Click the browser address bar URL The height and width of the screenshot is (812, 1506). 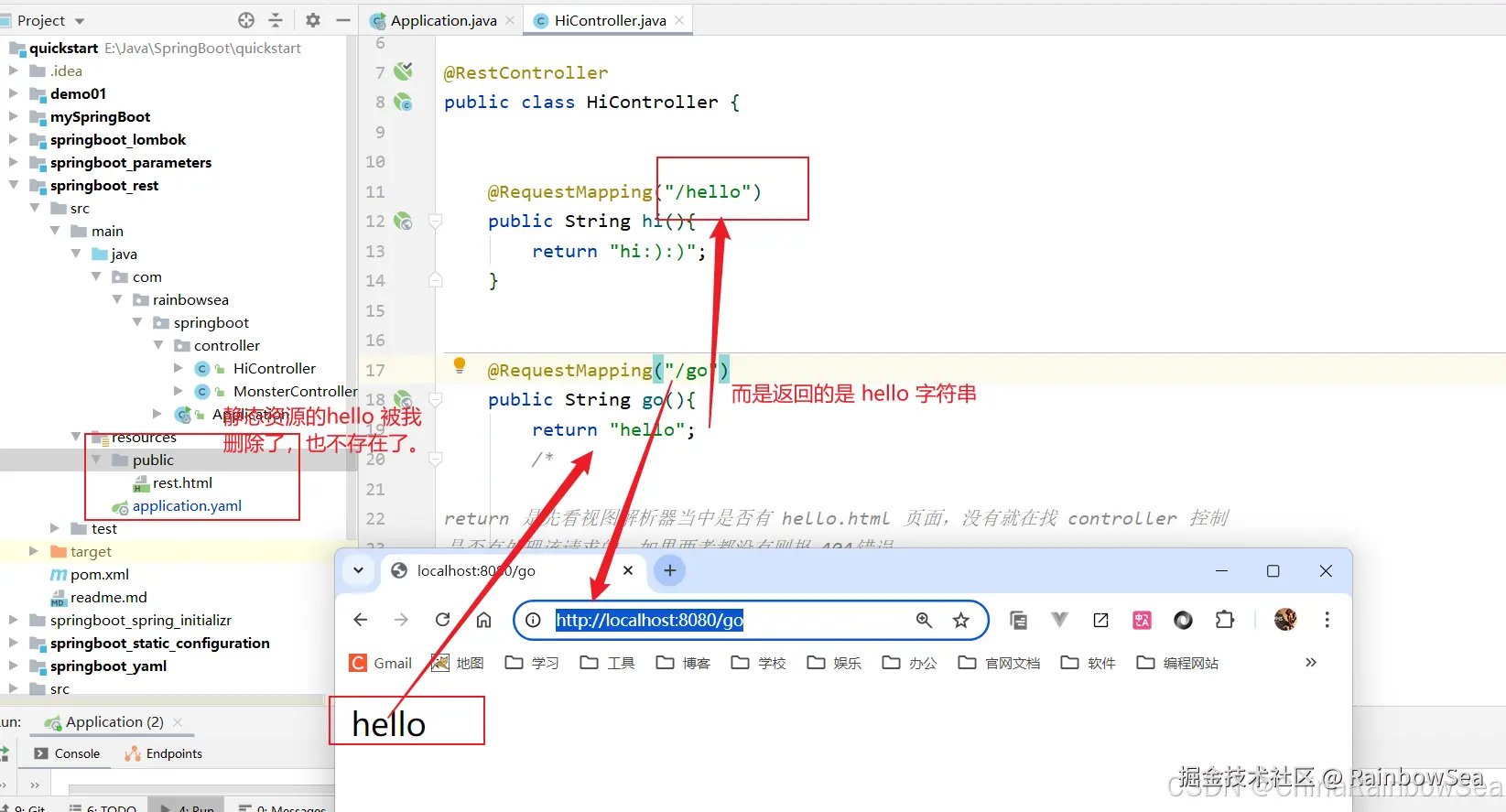coord(649,620)
